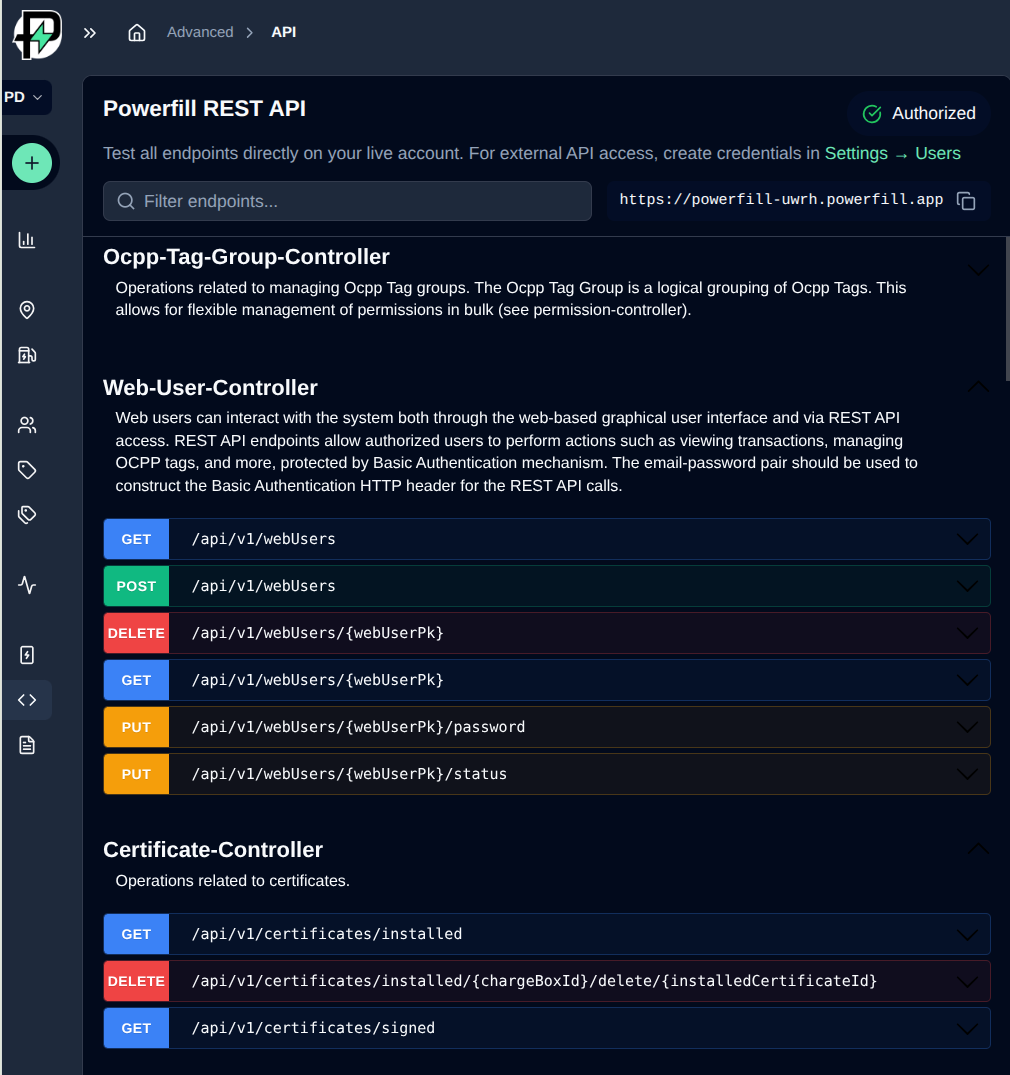This screenshot has width=1010, height=1075.
Task: Click the Authorized status badge
Action: (x=918, y=113)
